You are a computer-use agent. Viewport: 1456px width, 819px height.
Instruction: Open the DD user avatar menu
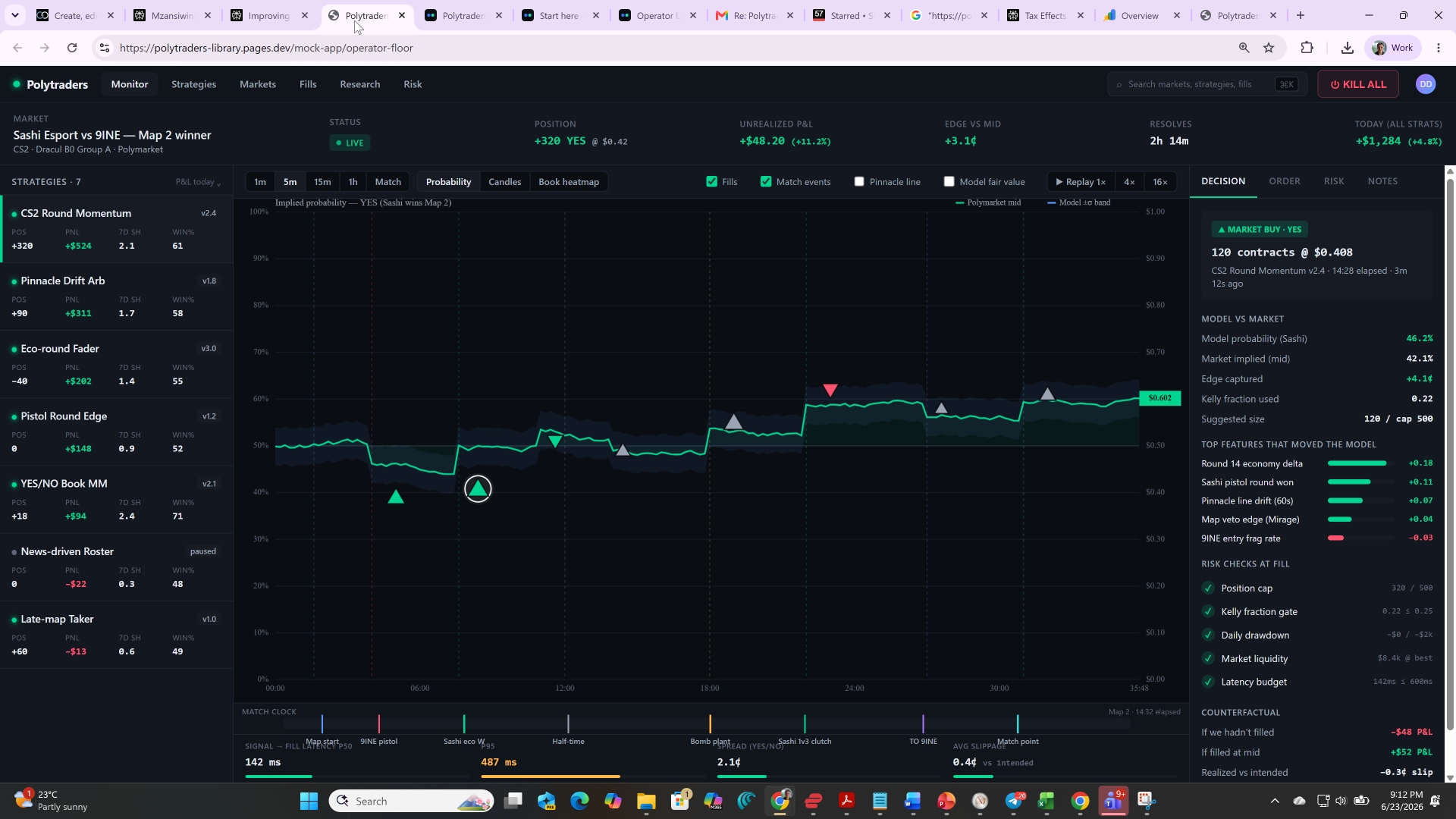click(1426, 84)
